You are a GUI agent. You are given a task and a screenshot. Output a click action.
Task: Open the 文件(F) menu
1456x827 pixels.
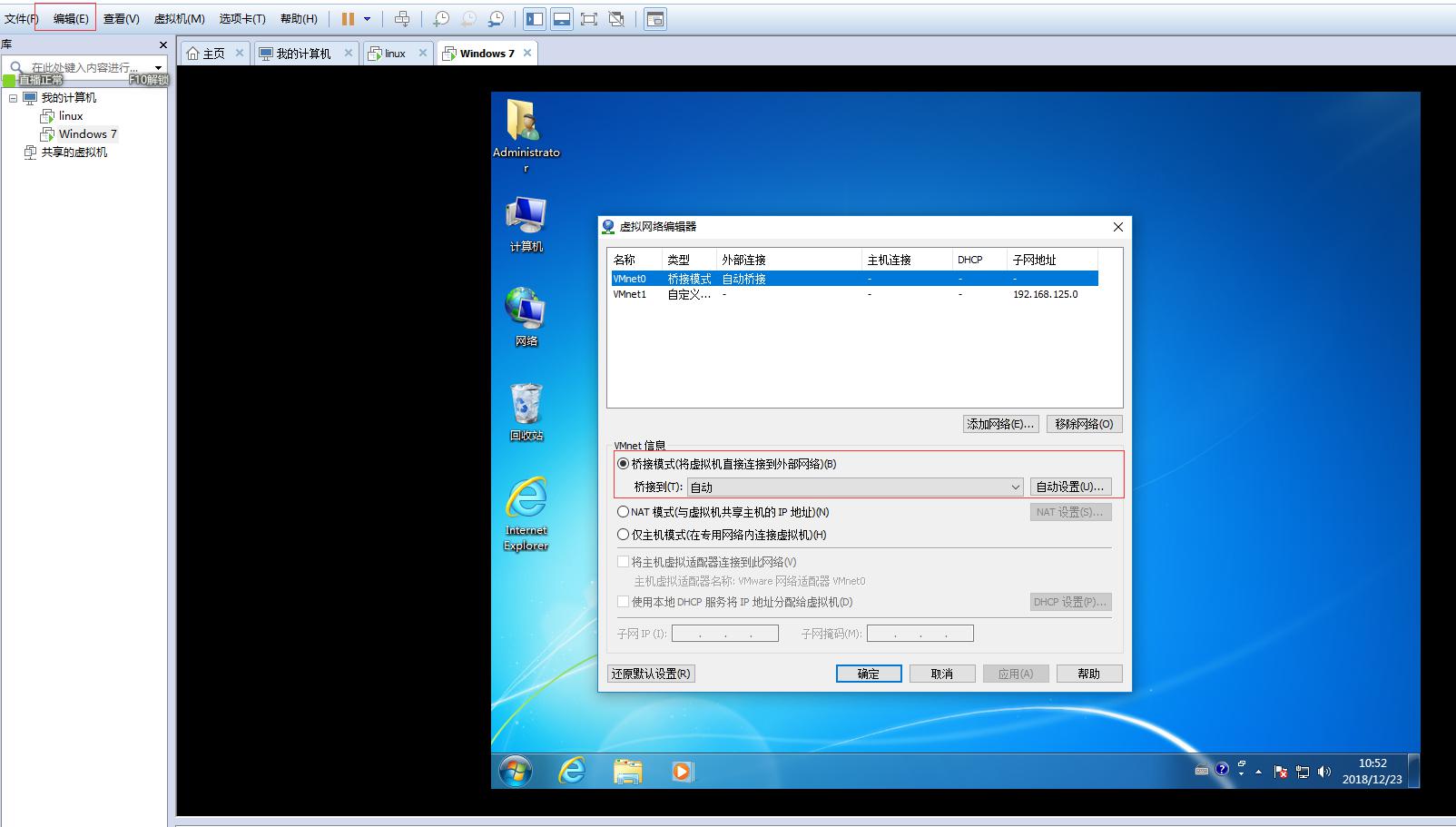(20, 18)
